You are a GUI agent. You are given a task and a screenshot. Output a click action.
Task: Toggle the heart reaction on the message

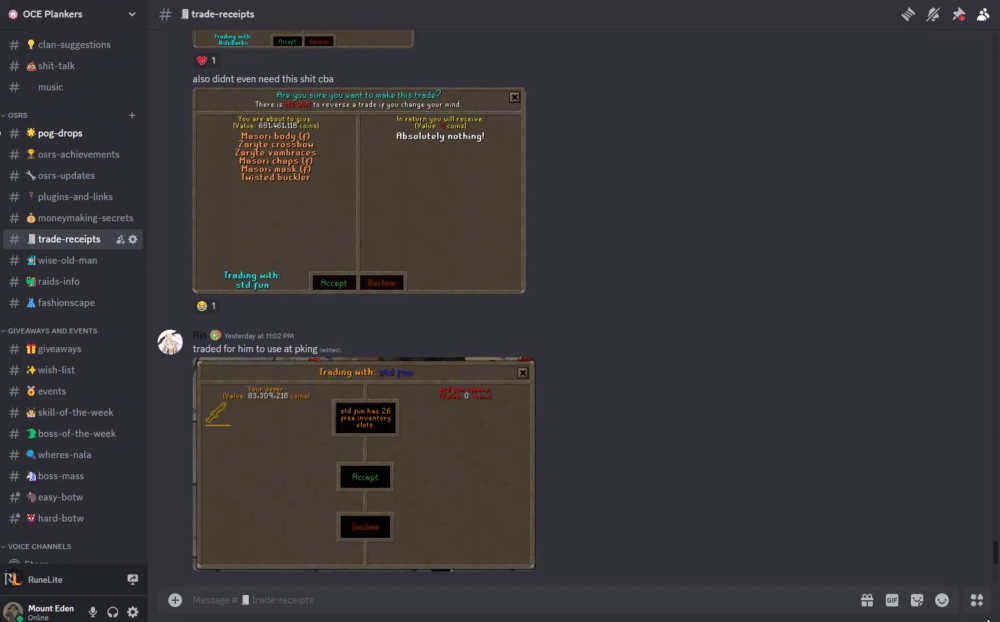(206, 60)
